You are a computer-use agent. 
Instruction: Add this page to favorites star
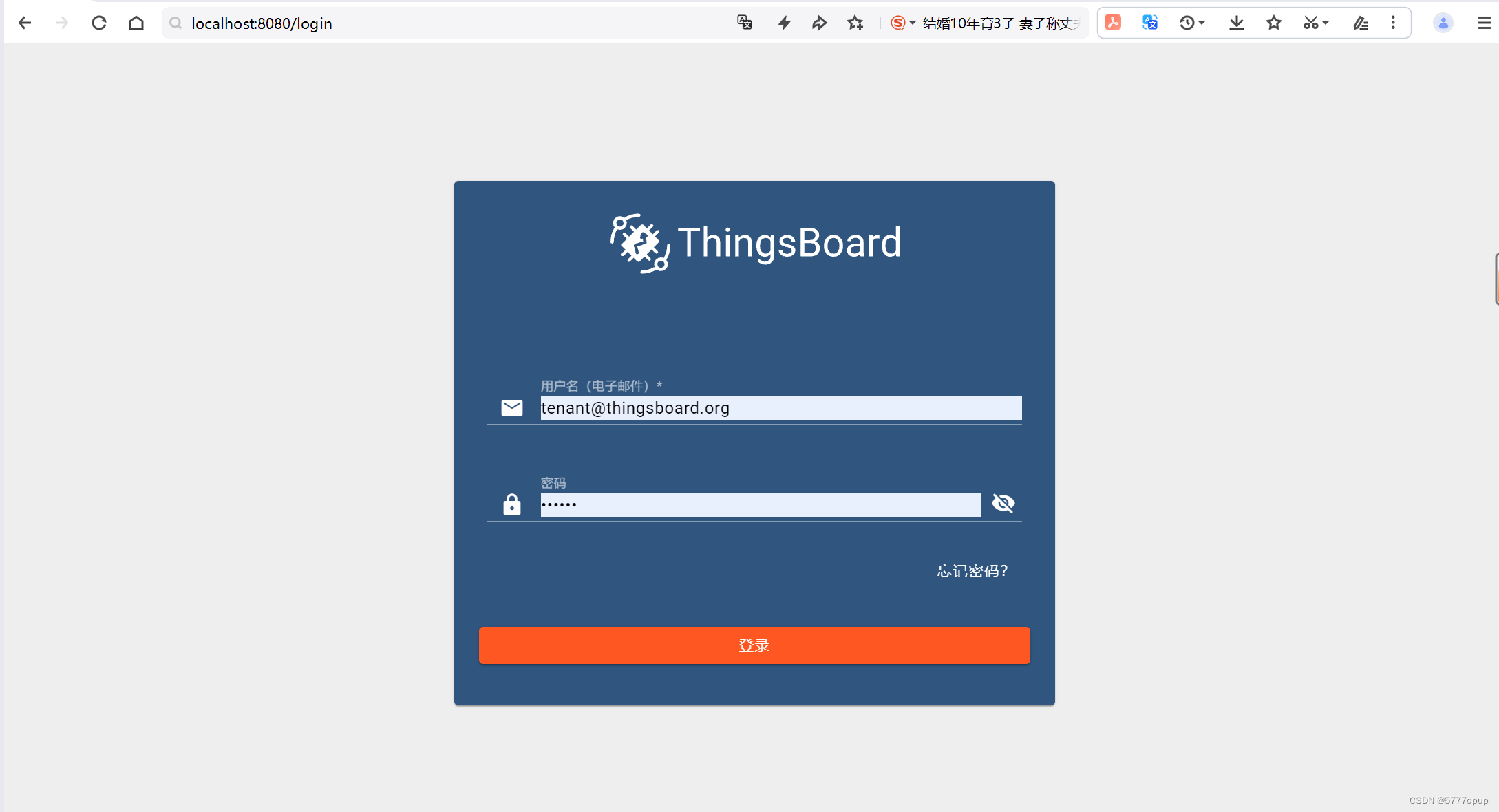tap(855, 23)
